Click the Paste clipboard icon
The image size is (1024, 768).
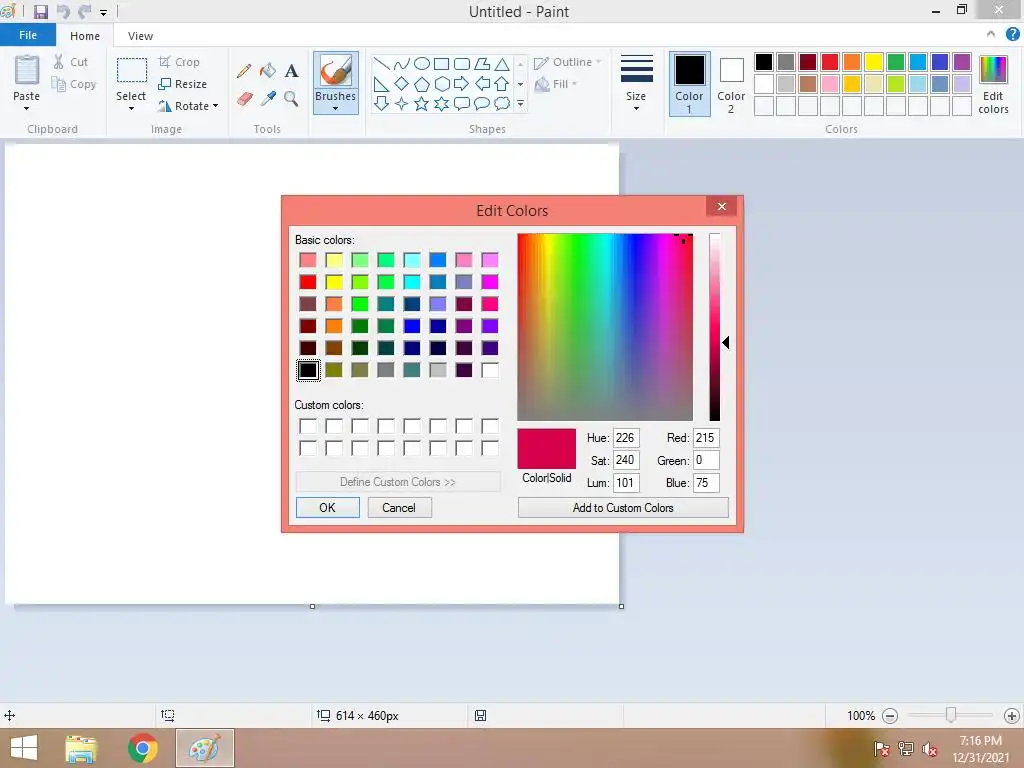(27, 70)
